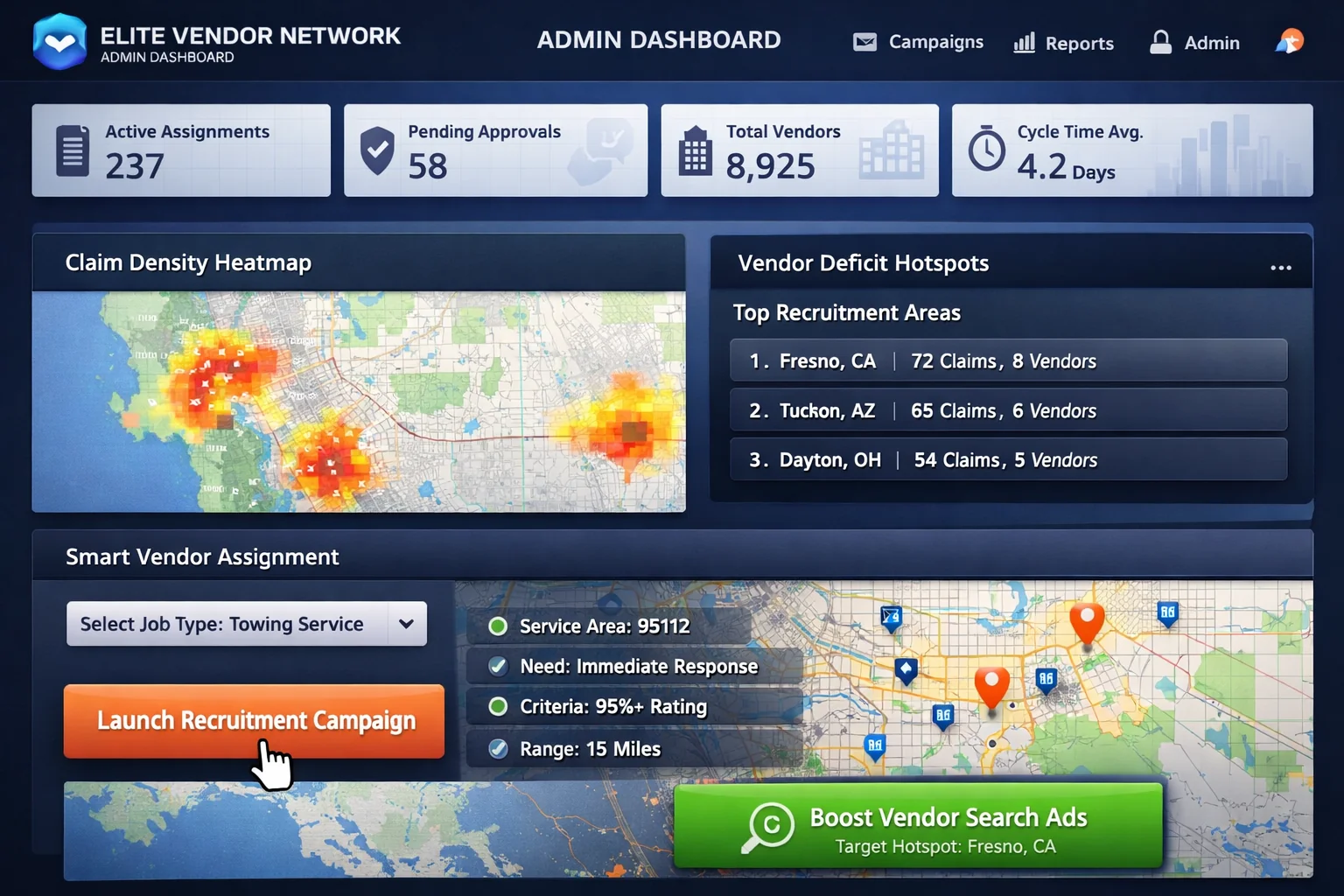Click the Job Type dropdown arrow
1344x896 pixels.
coord(406,624)
